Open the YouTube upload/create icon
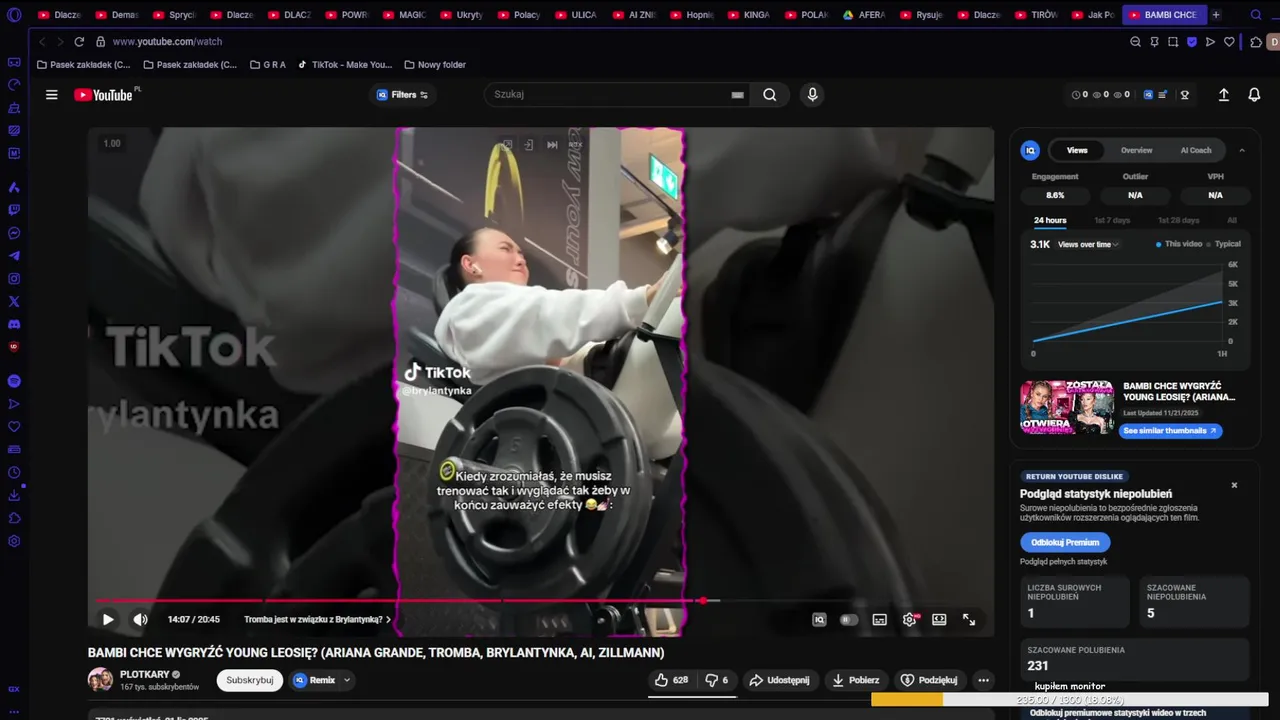Image resolution: width=1280 pixels, height=720 pixels. [x=1223, y=95]
